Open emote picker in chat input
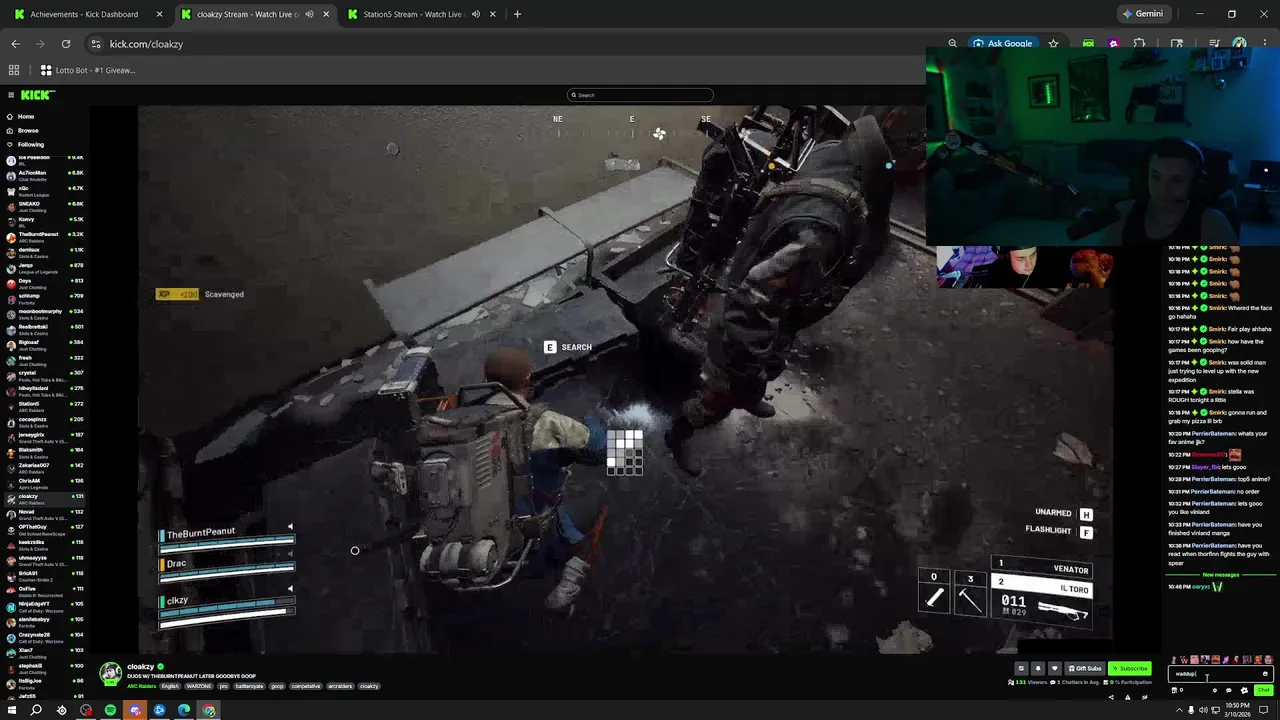 pyautogui.click(x=1265, y=674)
